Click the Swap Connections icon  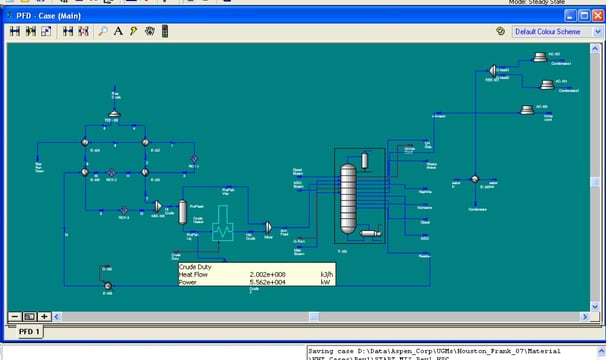[x=83, y=31]
